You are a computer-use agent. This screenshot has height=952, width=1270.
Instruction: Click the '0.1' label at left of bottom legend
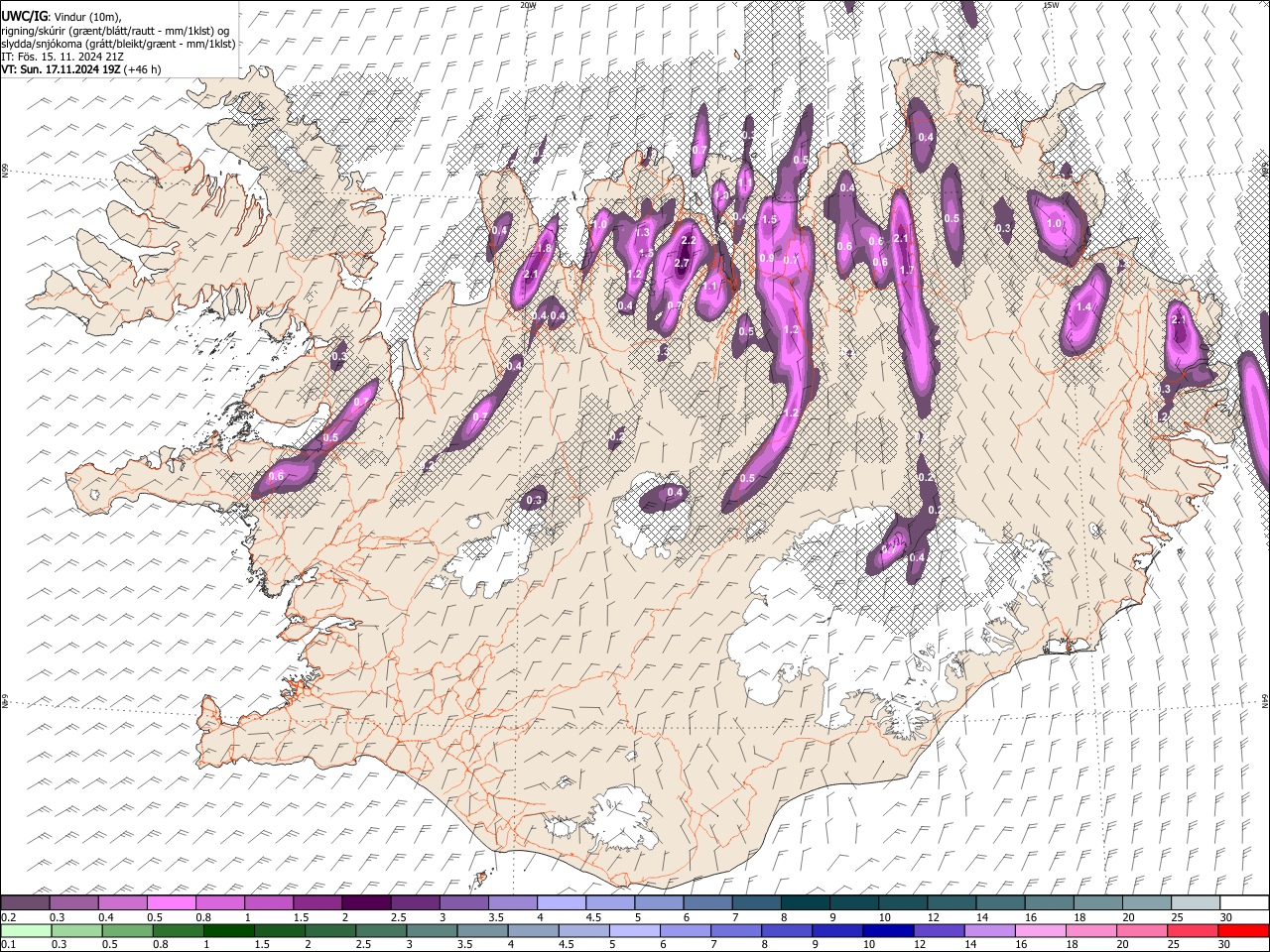(8, 944)
